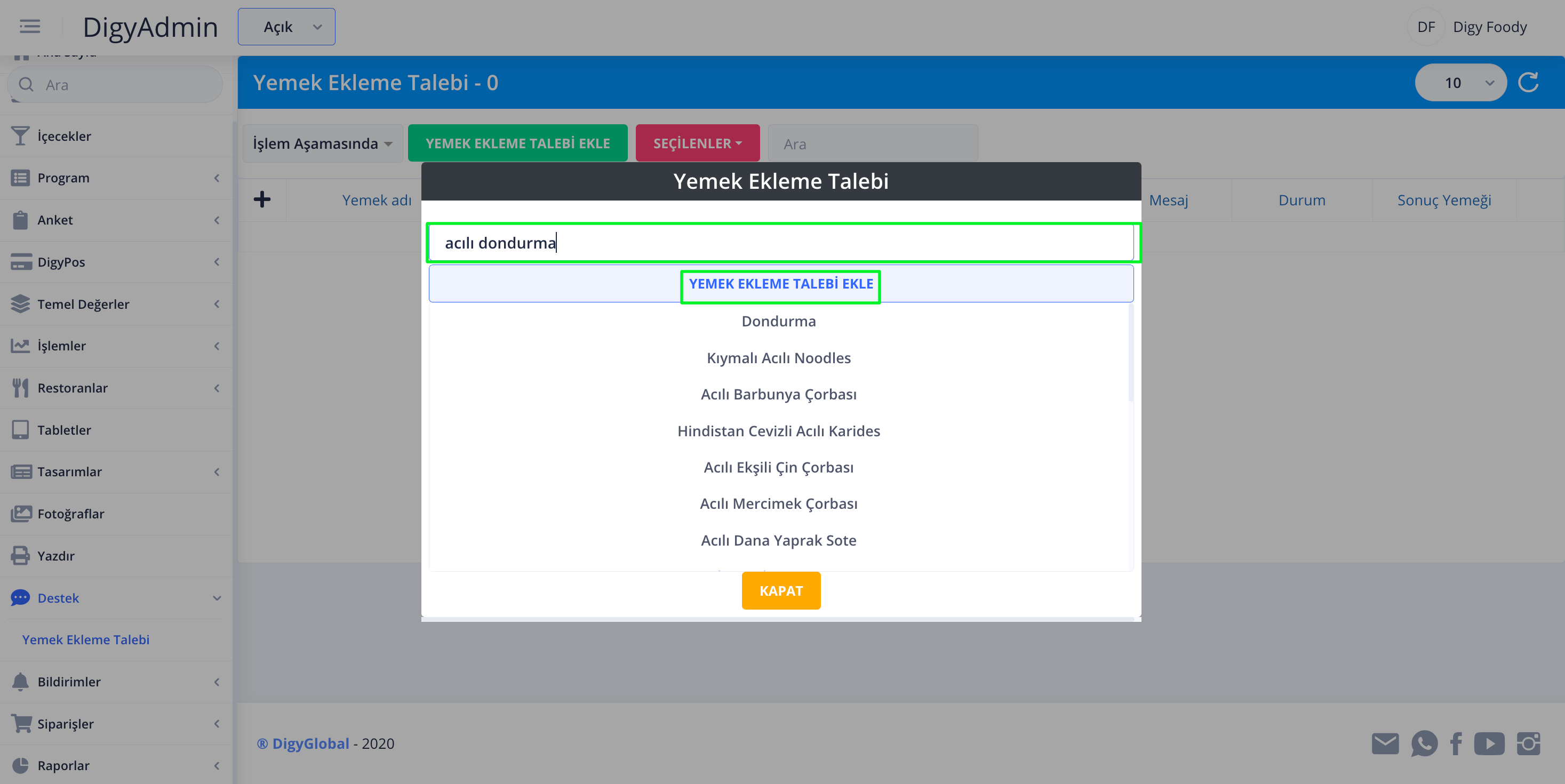1565x784 pixels.
Task: Click the Facebook icon in footer
Action: tap(1456, 743)
